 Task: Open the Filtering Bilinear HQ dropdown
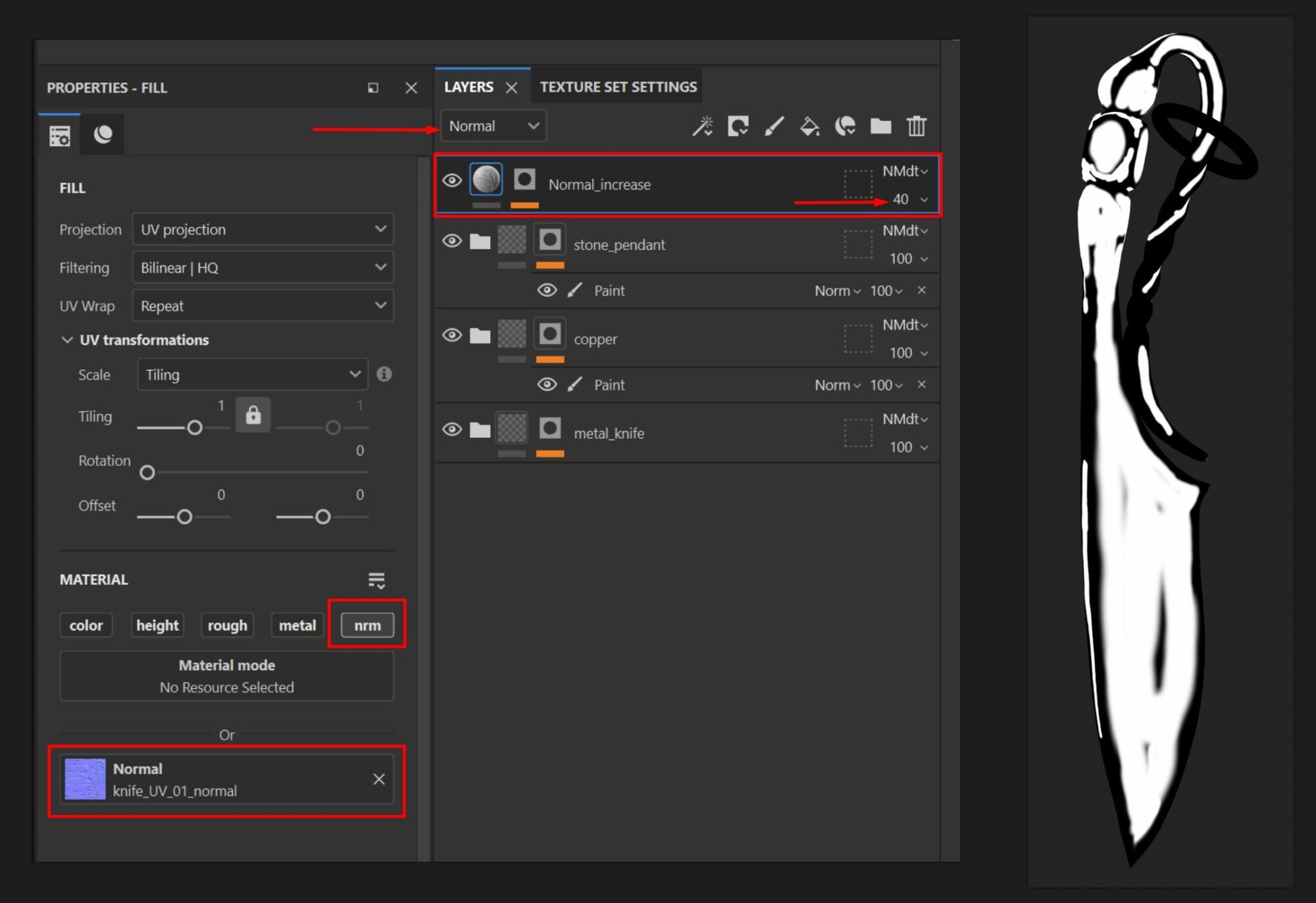263,267
